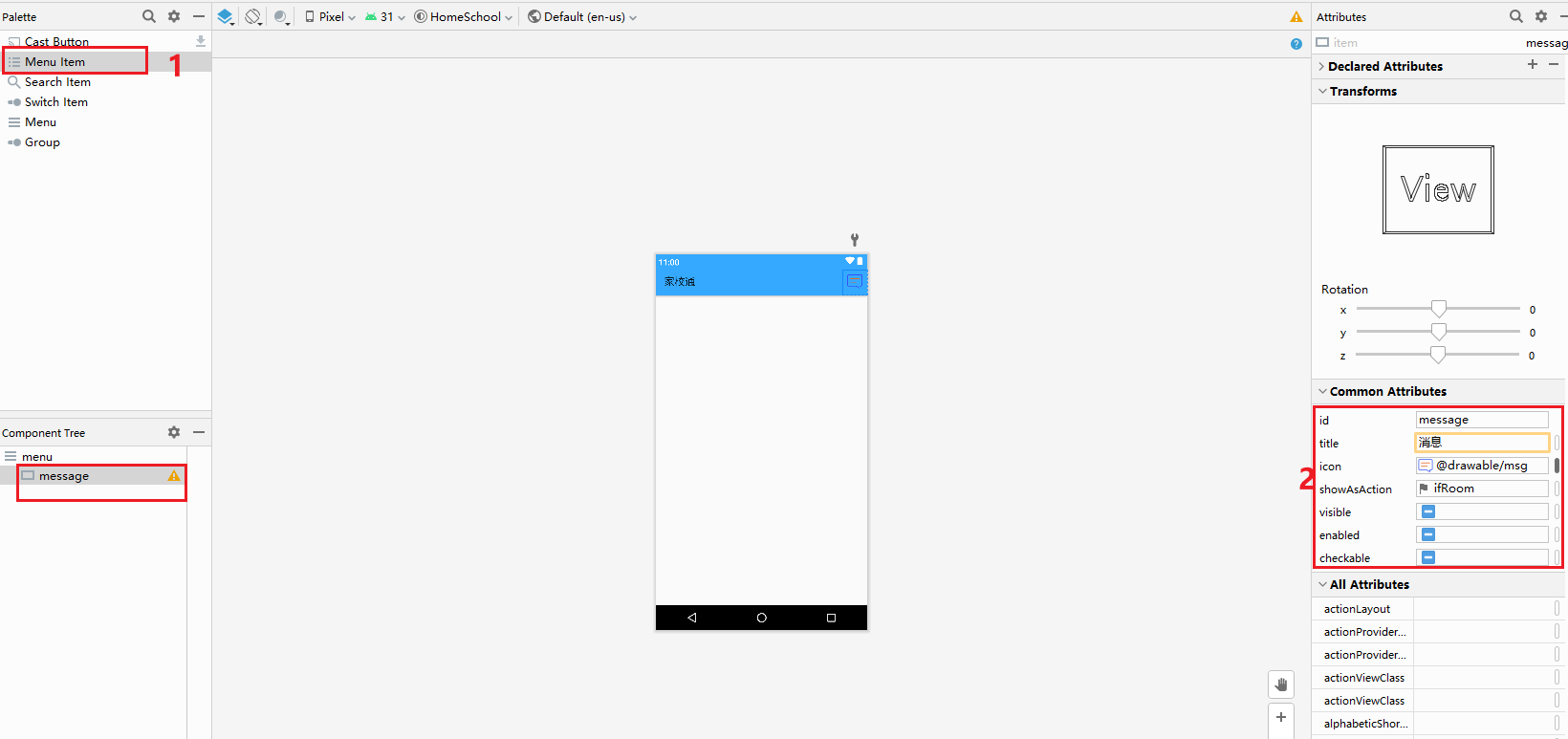Minimize the Component Tree panel
The height and width of the screenshot is (739, 1568).
199,432
